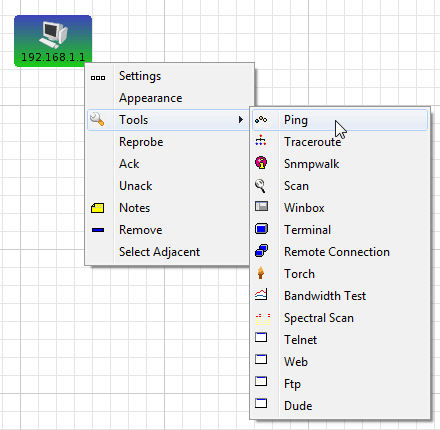Expand the Tools submenu arrow
This screenshot has height=430, width=440.
(x=241, y=120)
